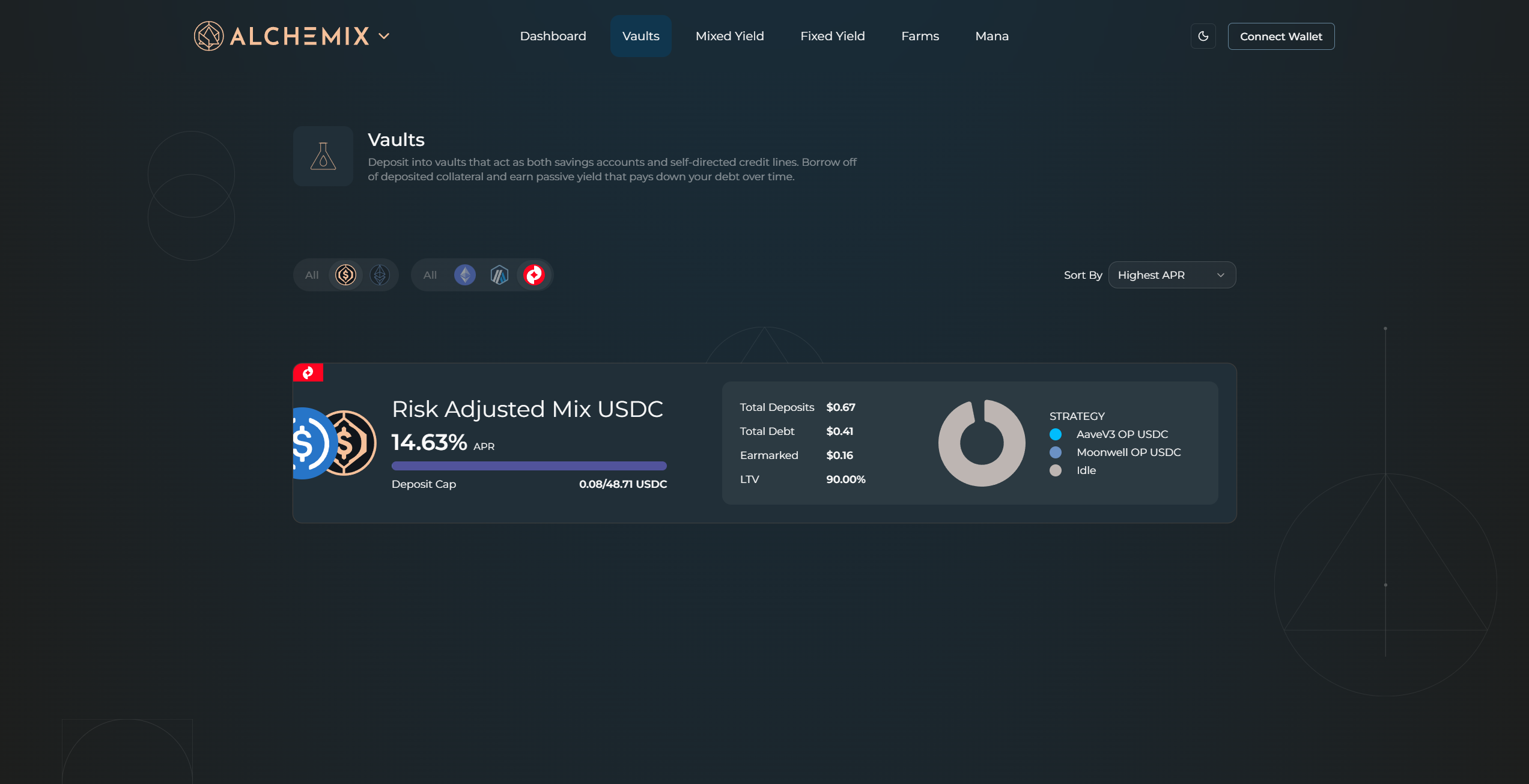
Task: Go to the Mixed Yield tab
Action: click(729, 36)
